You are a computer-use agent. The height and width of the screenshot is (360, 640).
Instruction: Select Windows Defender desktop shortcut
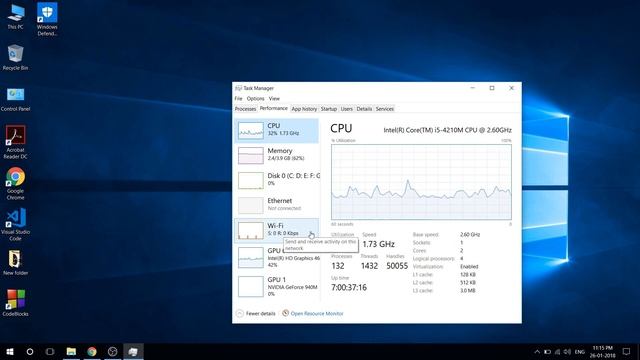[x=47, y=20]
